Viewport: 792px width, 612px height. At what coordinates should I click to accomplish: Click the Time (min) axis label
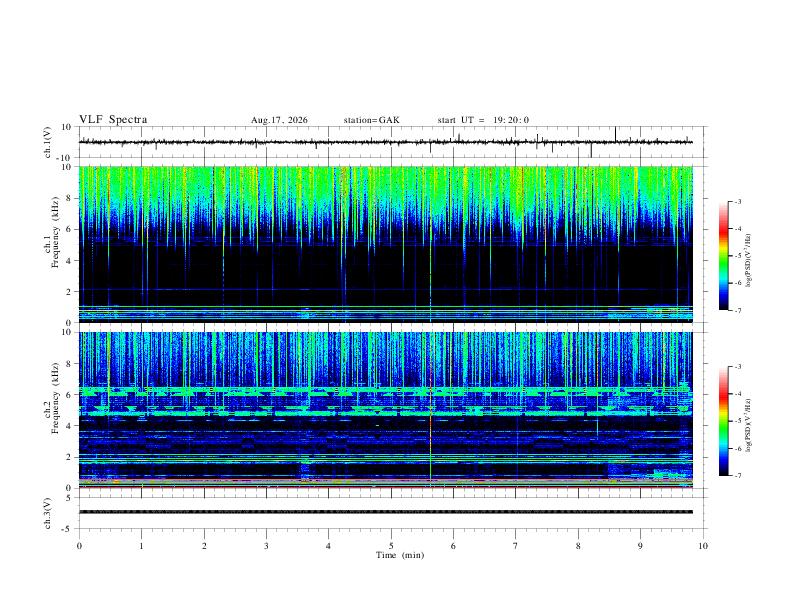400,555
